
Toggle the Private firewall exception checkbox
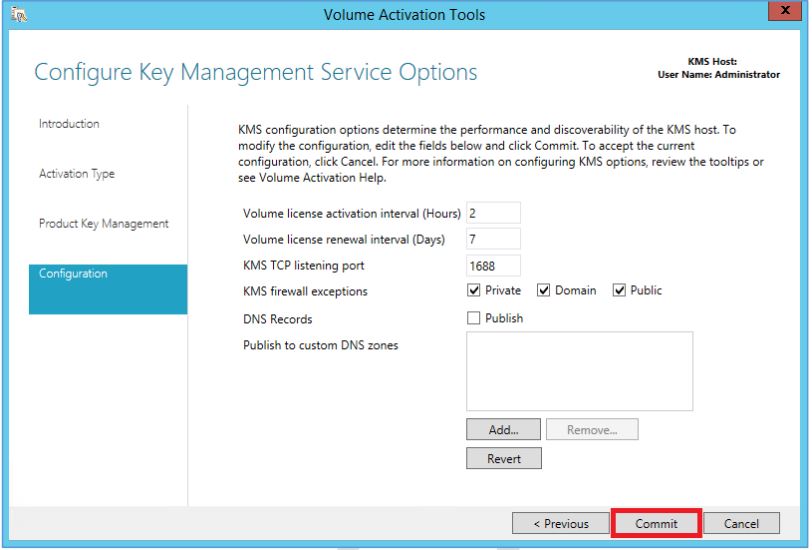coord(473,290)
